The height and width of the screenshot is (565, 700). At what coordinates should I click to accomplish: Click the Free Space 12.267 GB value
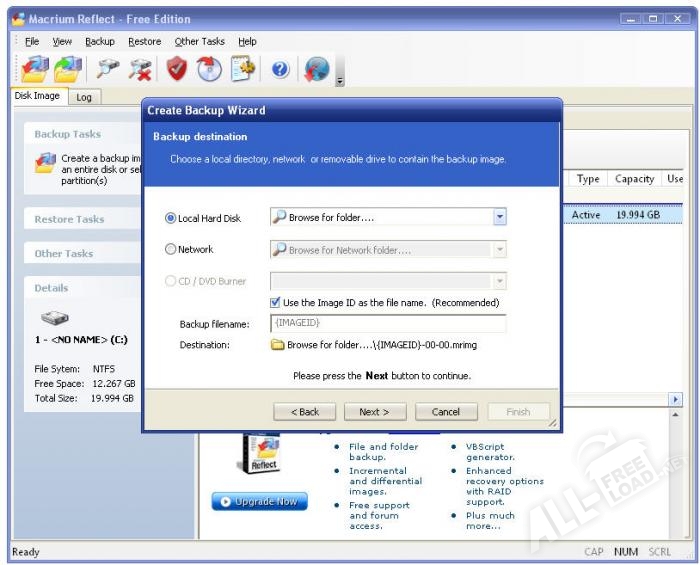pos(114,384)
